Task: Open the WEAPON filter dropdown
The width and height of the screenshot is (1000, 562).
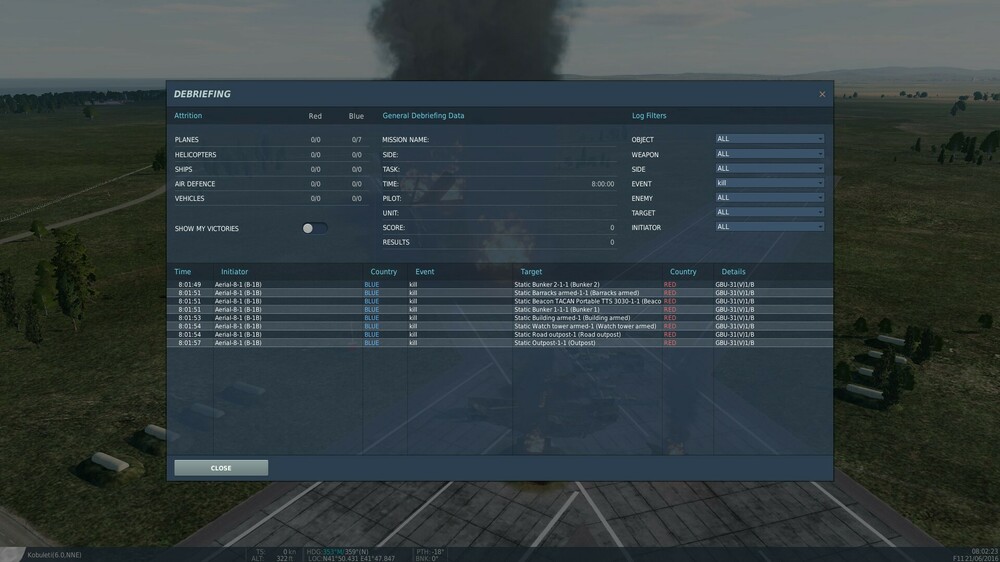Action: click(769, 154)
